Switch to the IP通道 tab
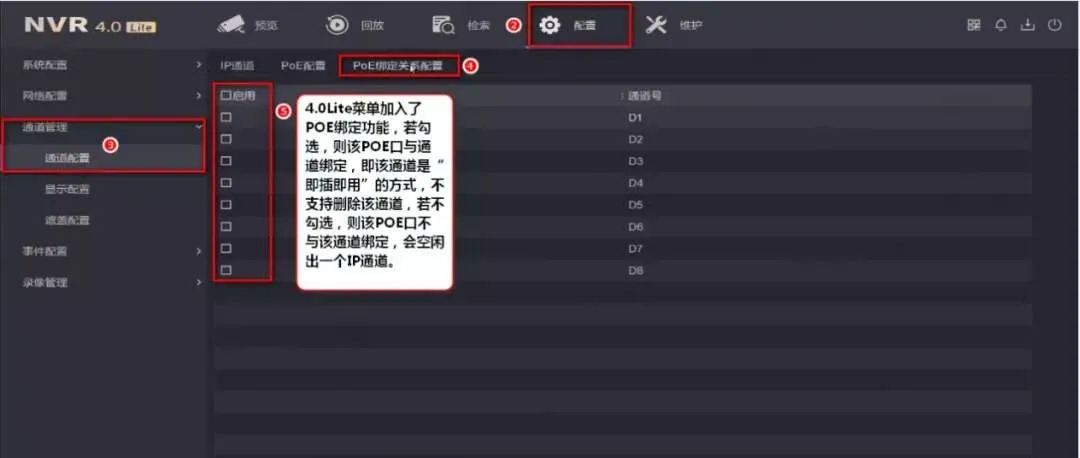 237,65
